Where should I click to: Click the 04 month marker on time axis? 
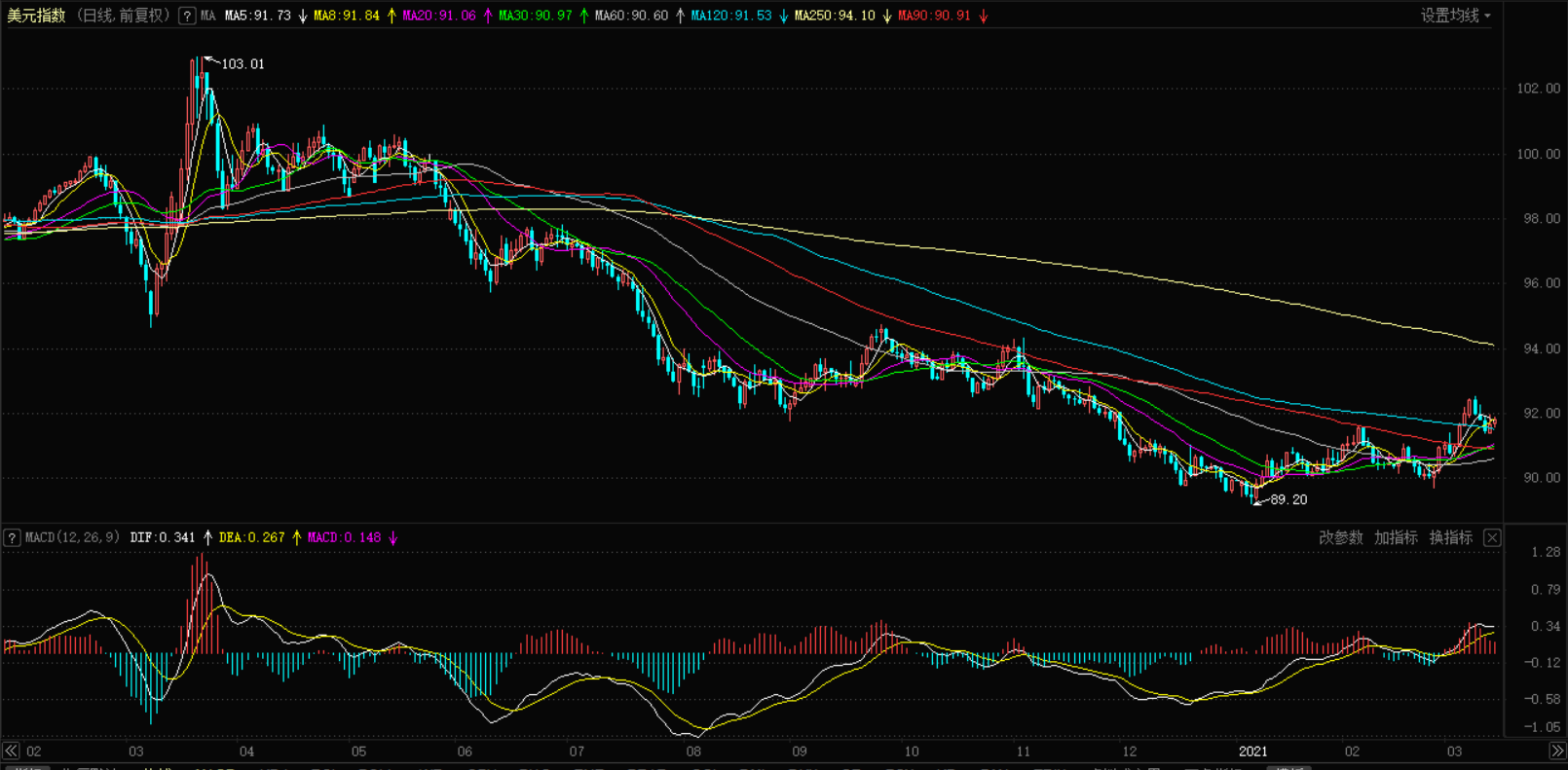click(x=247, y=752)
